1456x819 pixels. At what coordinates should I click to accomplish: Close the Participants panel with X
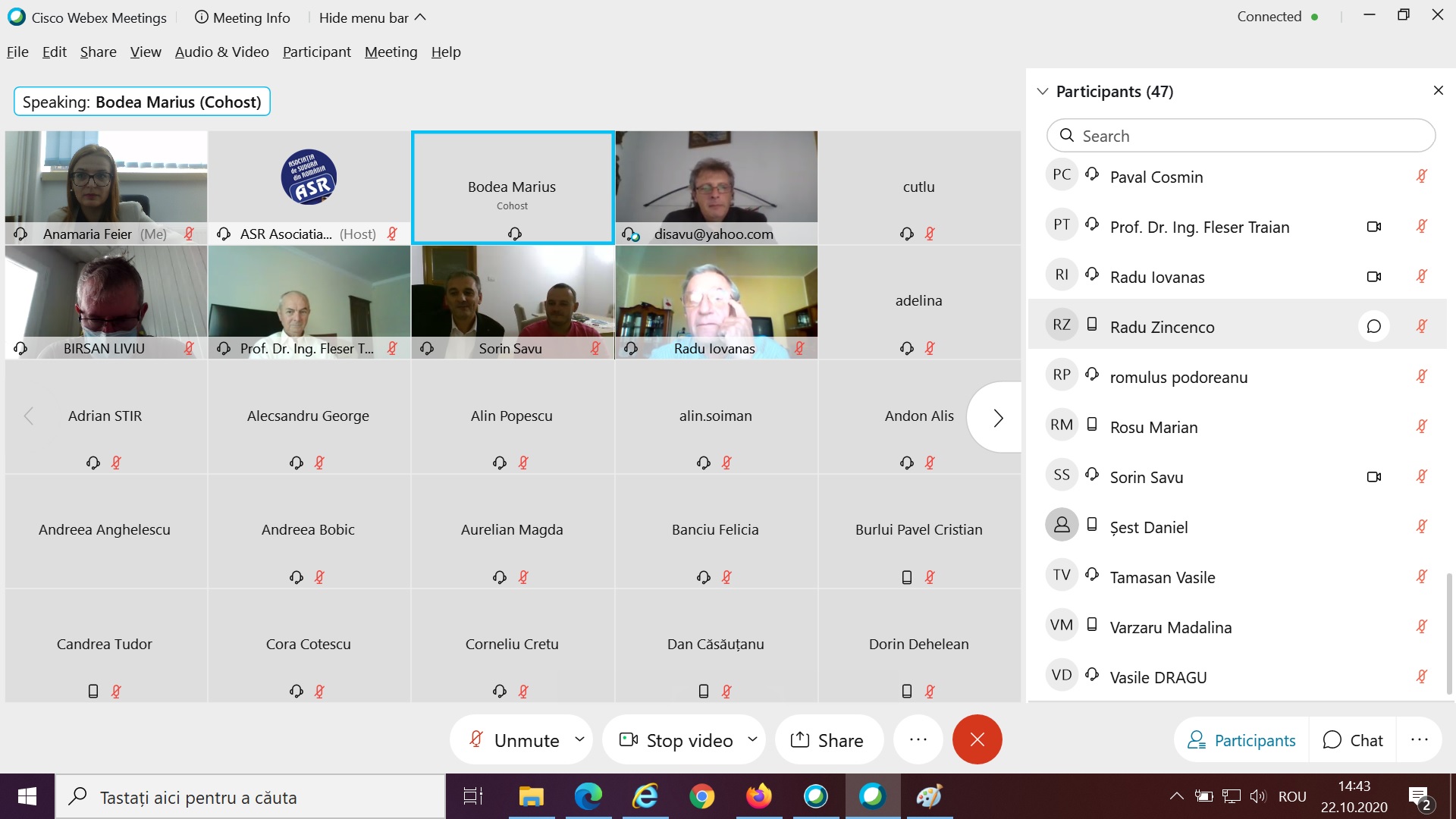(x=1438, y=91)
